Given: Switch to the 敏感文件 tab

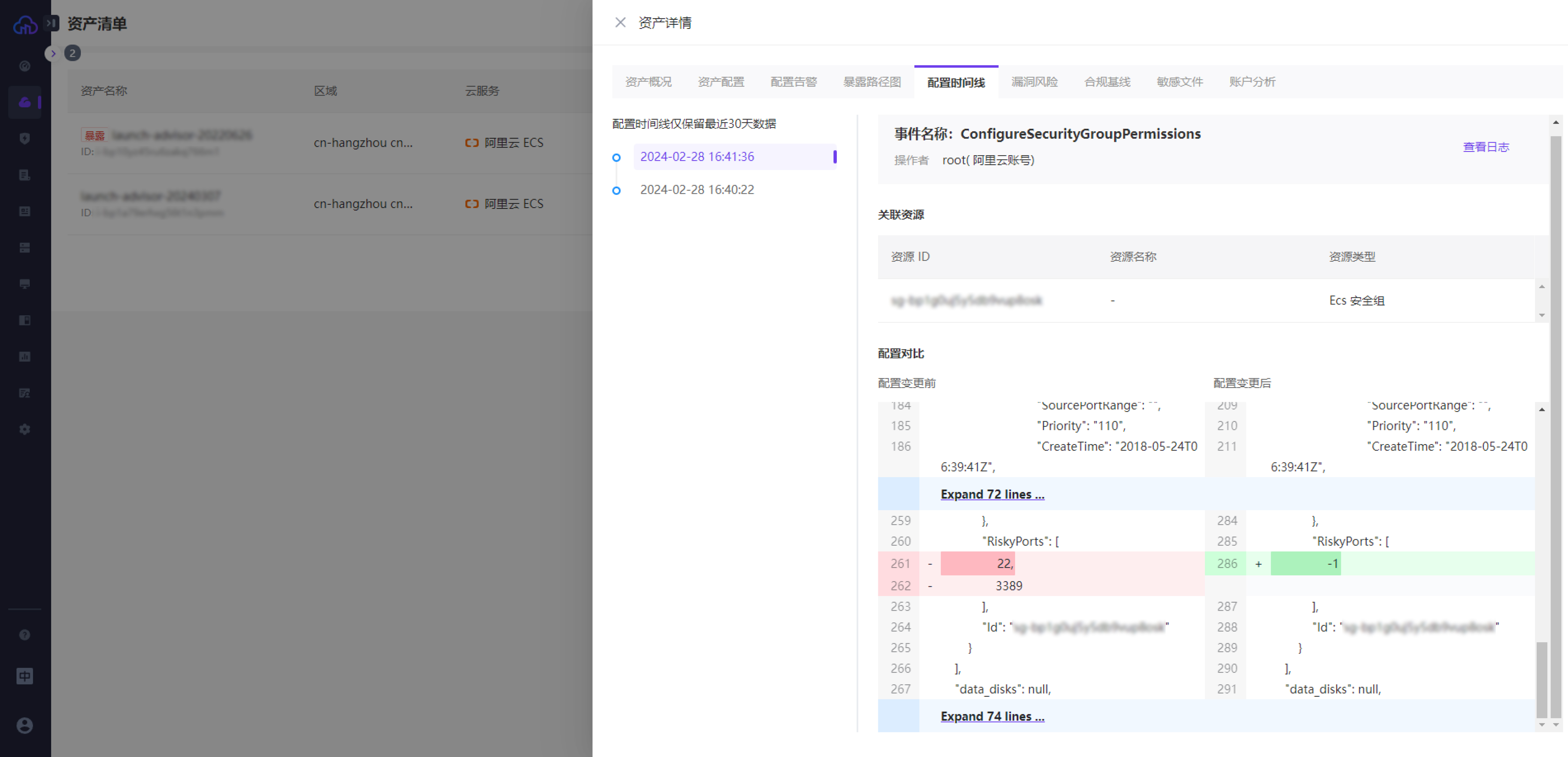Looking at the screenshot, I should click(1180, 82).
